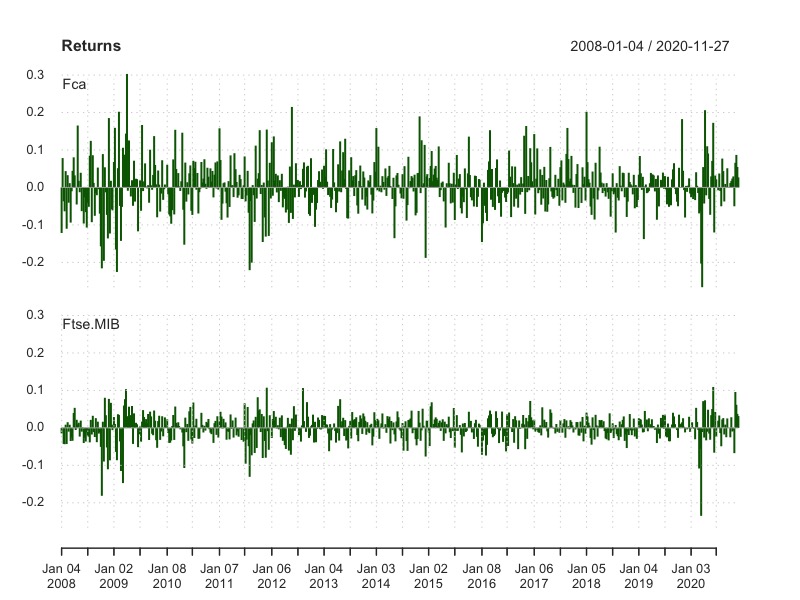The width and height of the screenshot is (800, 600).
Task: Click the Jan 03 2014 axis label
Action: (376, 575)
